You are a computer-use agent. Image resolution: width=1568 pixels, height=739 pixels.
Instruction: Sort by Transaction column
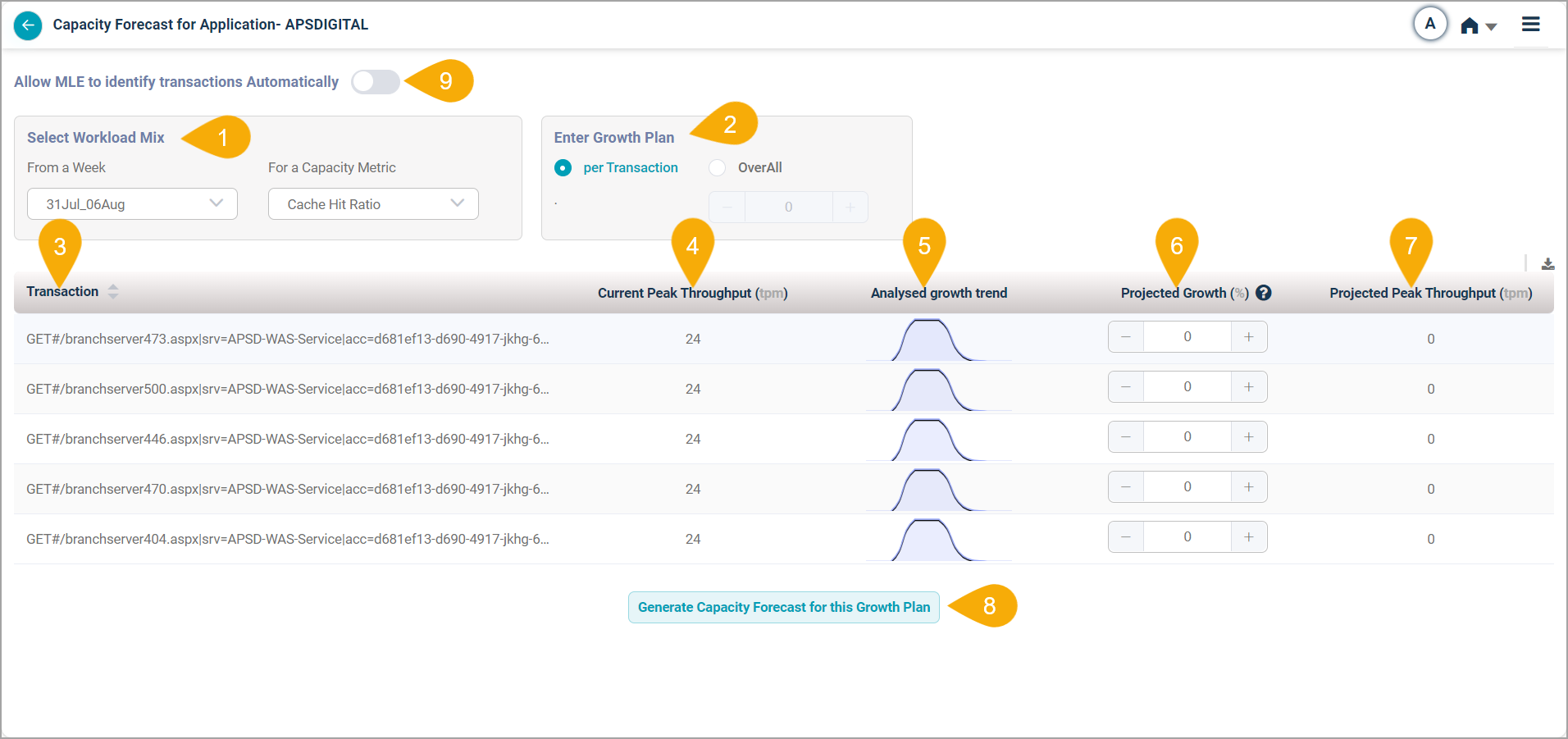click(113, 291)
